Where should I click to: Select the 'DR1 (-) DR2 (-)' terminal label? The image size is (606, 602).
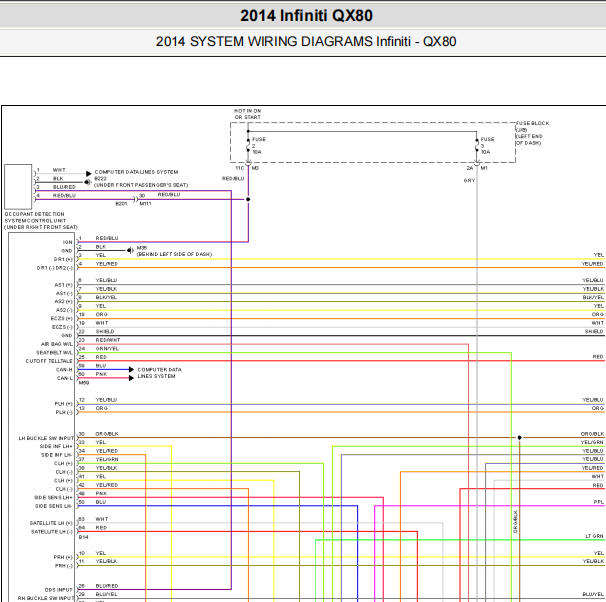point(54,268)
